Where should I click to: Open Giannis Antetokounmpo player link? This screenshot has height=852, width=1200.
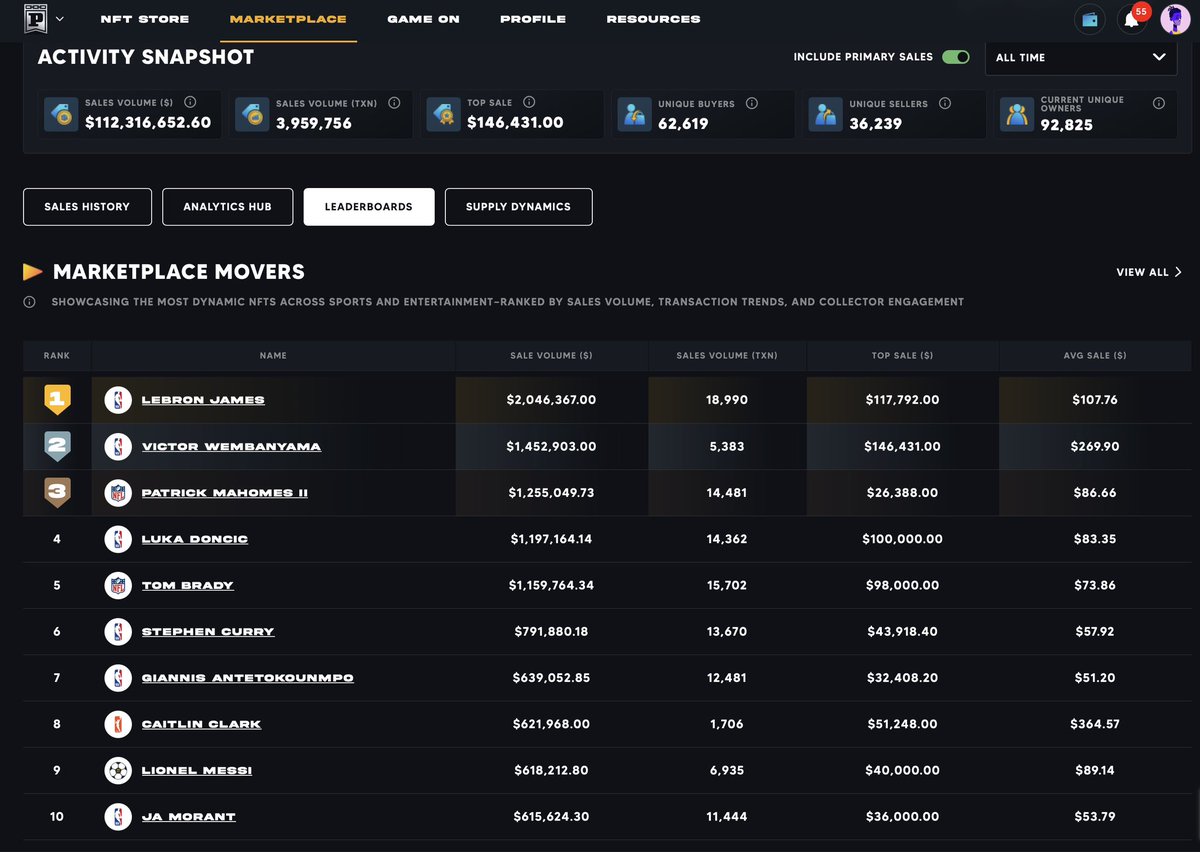point(247,678)
